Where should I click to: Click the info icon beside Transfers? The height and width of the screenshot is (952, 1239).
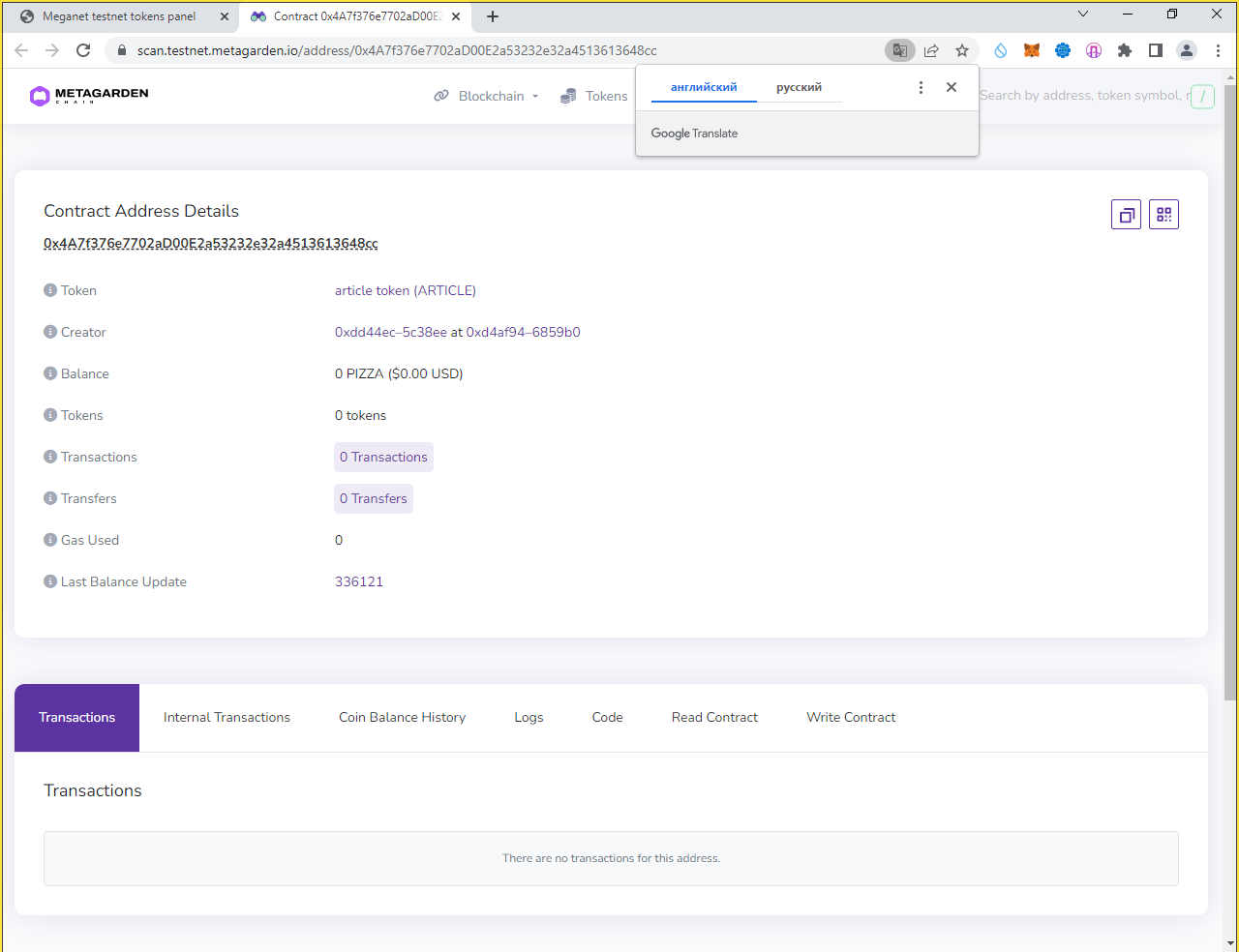coord(50,498)
